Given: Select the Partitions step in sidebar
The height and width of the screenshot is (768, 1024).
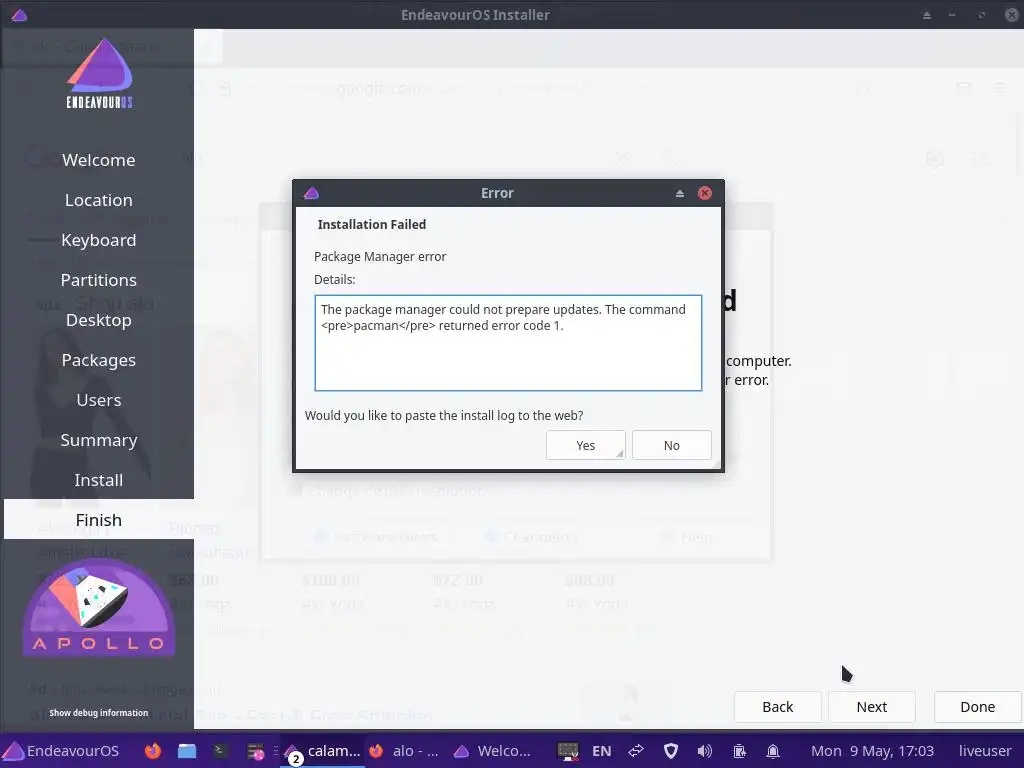Looking at the screenshot, I should pos(99,280).
